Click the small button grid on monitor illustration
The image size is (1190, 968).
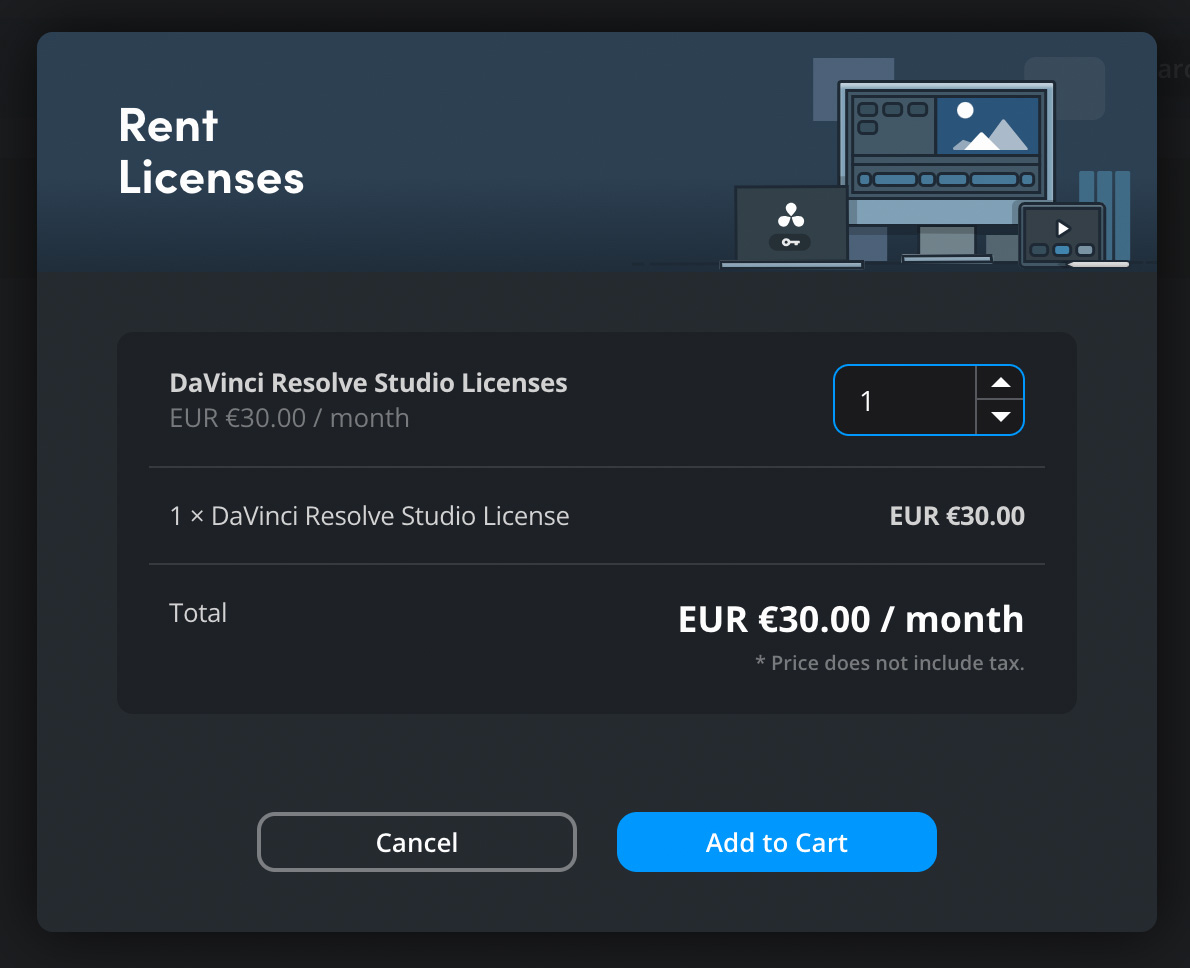881,117
